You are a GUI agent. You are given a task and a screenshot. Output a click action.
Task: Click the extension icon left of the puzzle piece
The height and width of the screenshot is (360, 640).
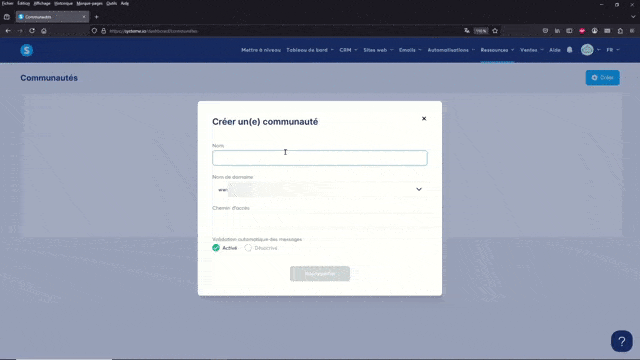607,31
